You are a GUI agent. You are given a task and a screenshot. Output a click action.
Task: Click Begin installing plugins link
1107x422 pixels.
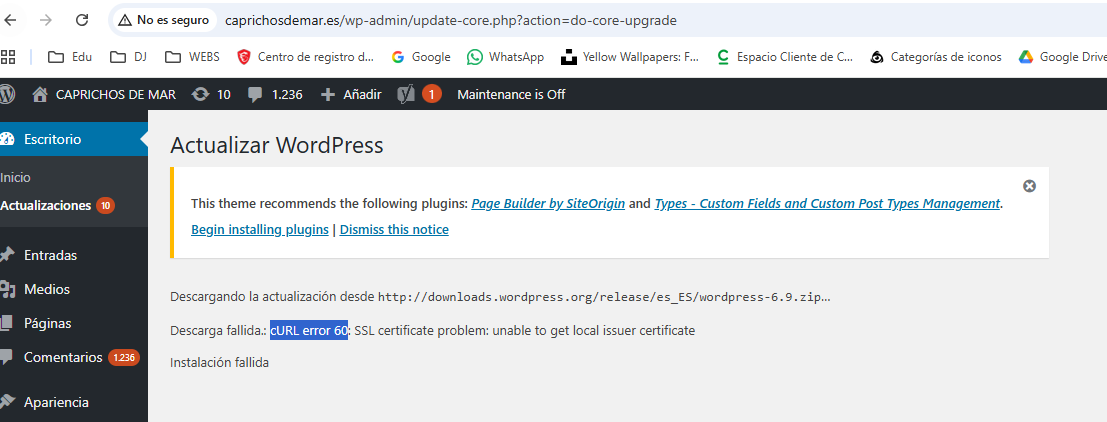259,229
